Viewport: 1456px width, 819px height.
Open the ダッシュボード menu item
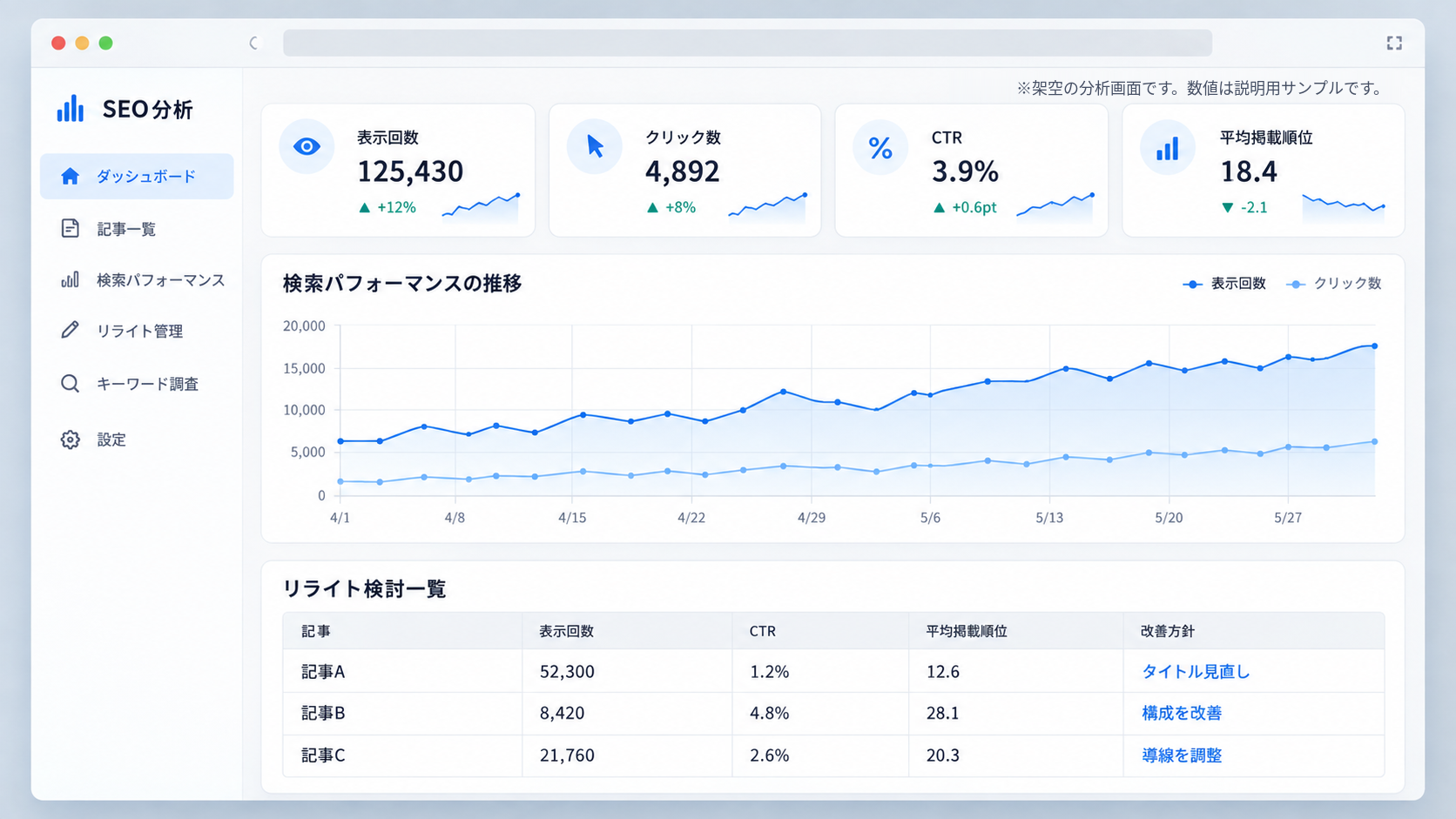(137, 177)
